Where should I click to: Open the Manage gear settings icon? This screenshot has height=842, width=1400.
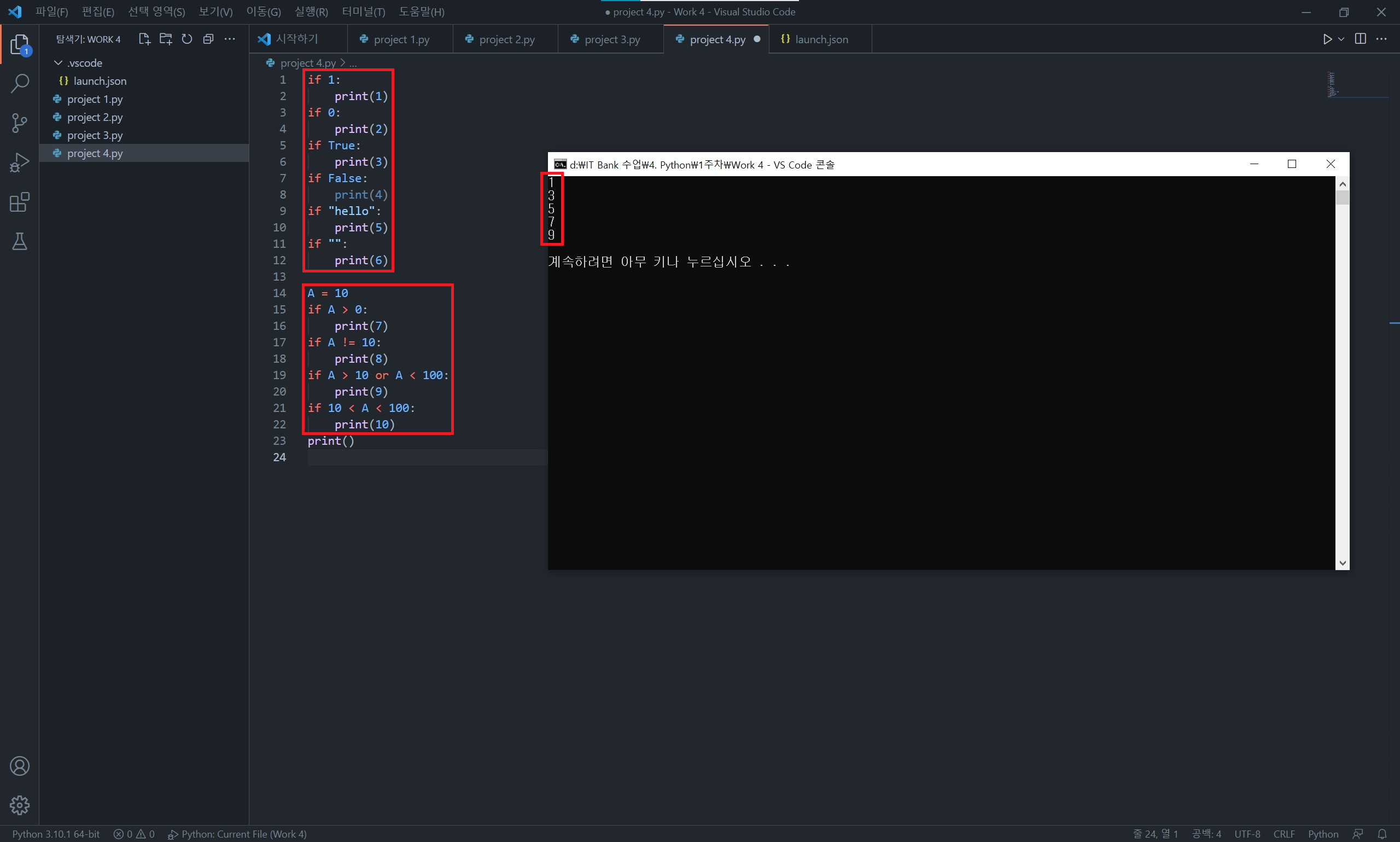click(x=20, y=805)
